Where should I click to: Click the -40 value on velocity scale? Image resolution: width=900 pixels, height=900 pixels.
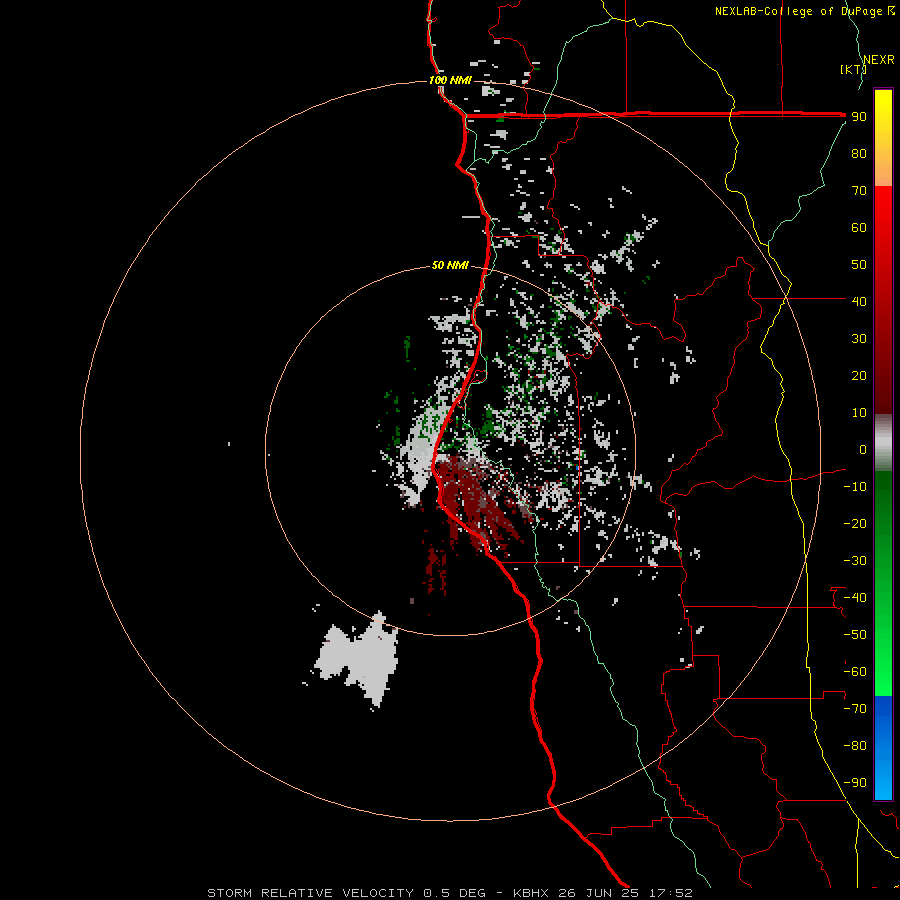pyautogui.click(x=855, y=598)
